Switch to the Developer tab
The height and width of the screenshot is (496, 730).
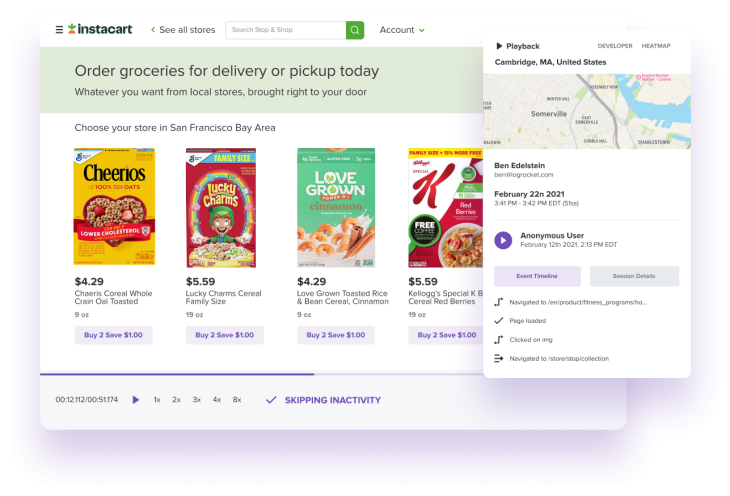point(615,46)
